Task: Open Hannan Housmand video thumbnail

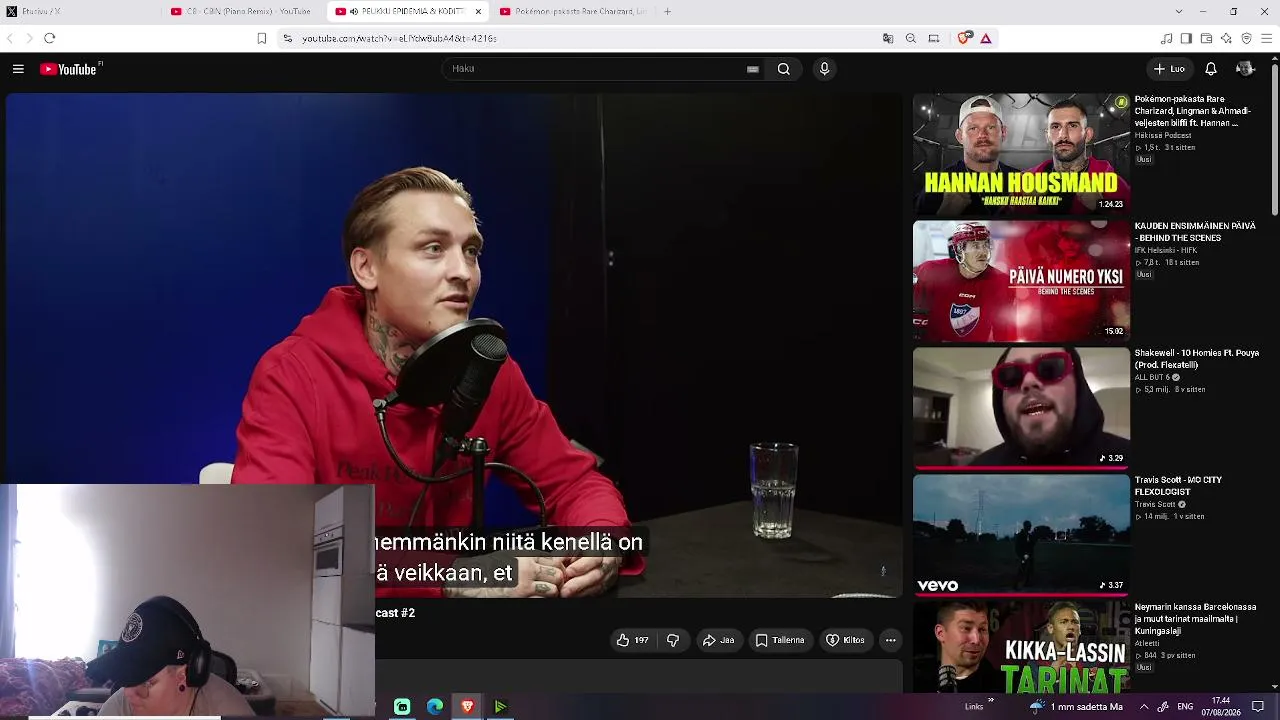Action: (1021, 154)
